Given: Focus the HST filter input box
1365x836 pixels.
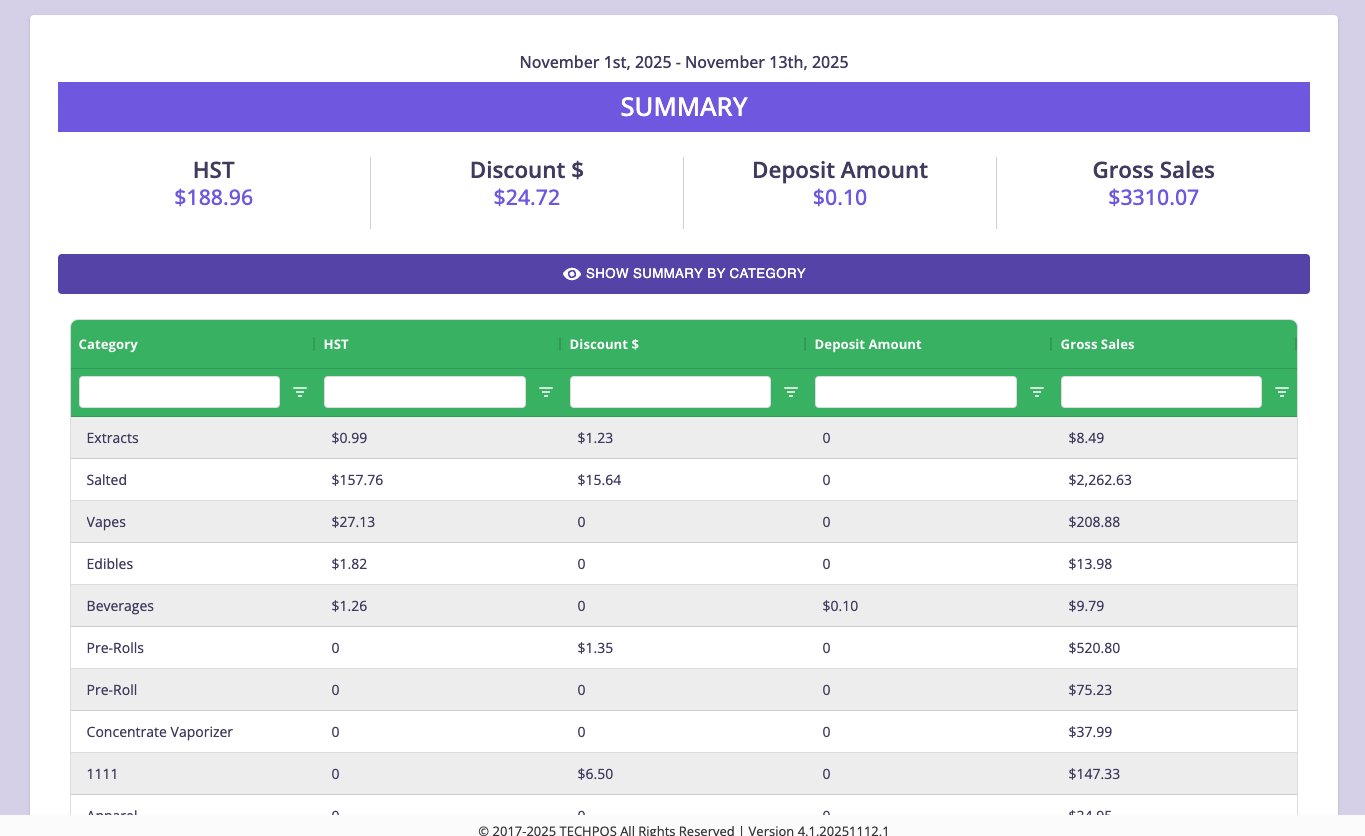Looking at the screenshot, I should (x=424, y=392).
